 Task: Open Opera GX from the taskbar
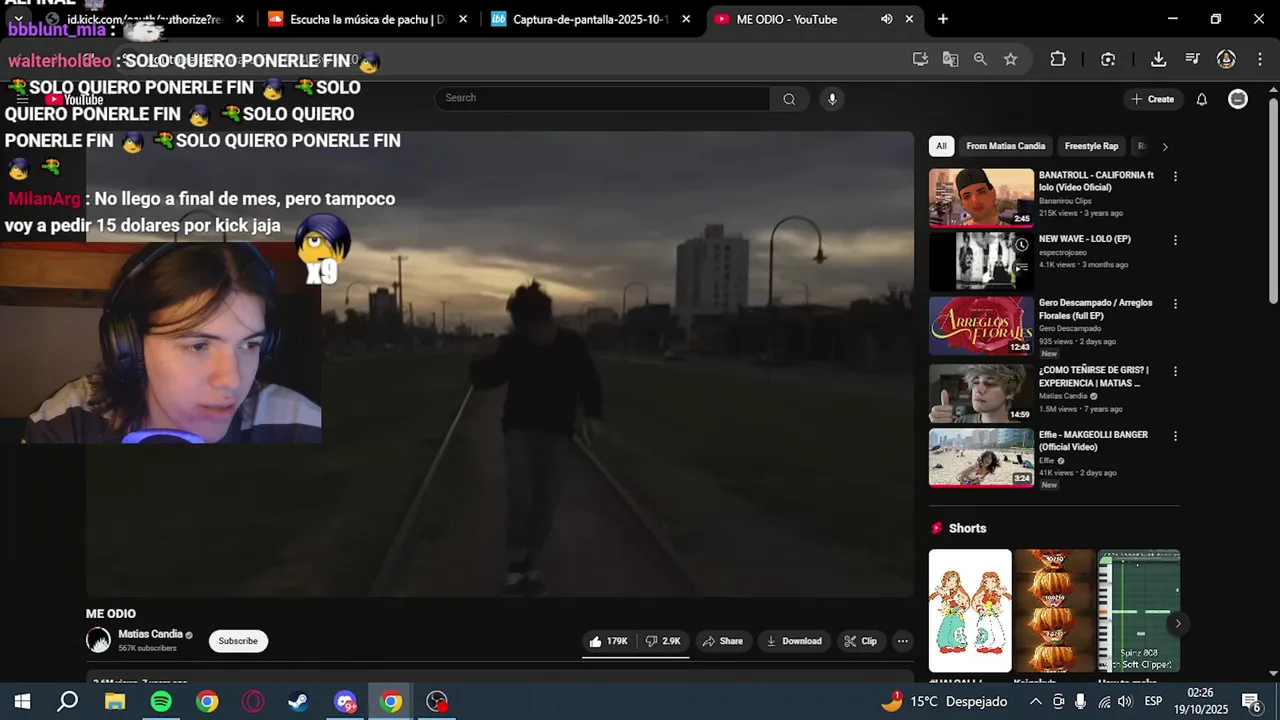pos(253,702)
